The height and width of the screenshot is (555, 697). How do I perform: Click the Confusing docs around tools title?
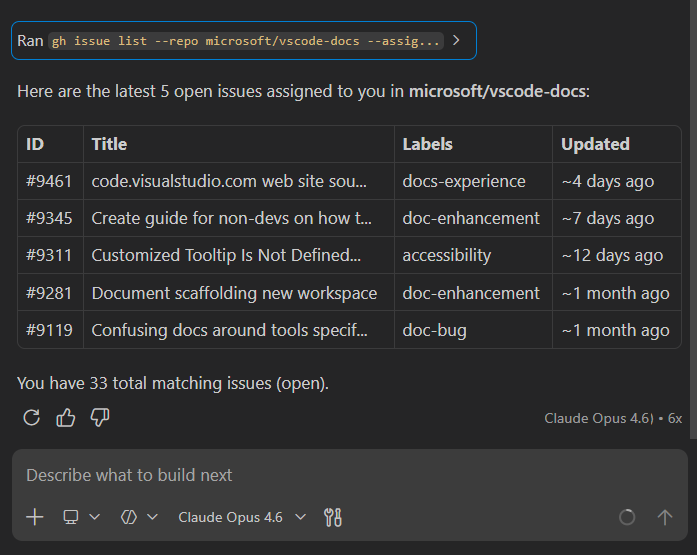click(230, 330)
